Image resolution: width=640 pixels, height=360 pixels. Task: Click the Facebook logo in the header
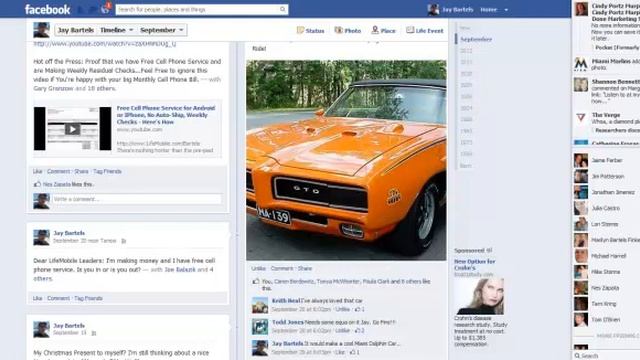tap(47, 9)
